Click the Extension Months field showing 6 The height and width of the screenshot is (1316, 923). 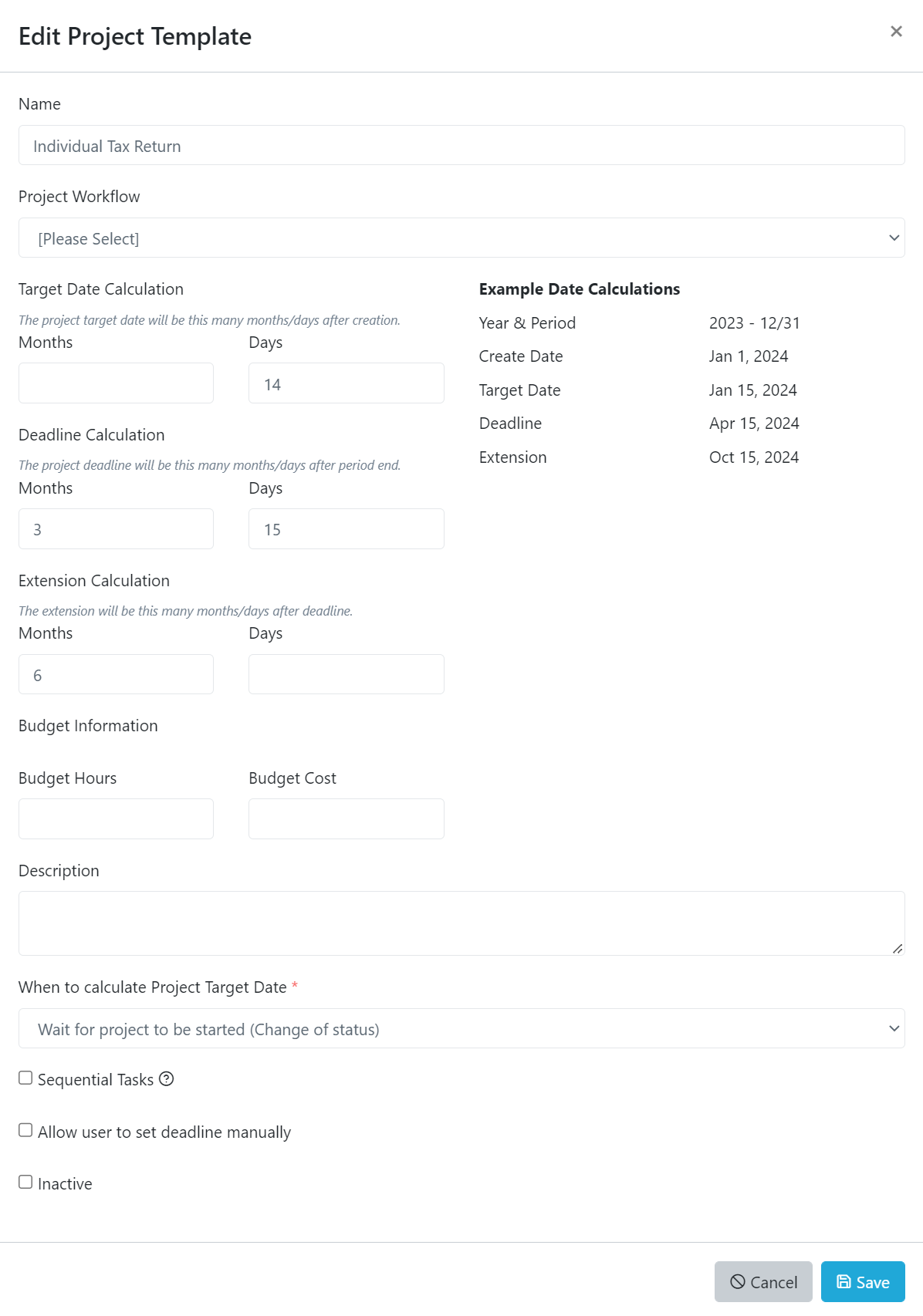pyautogui.click(x=116, y=673)
